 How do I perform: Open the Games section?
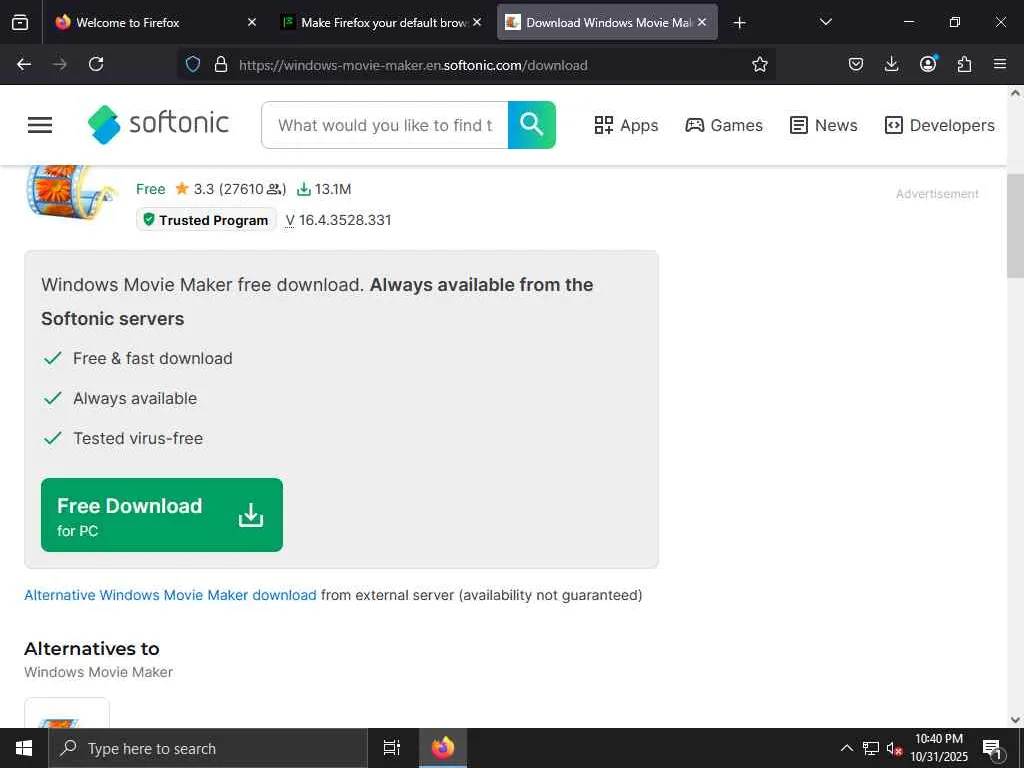pos(724,125)
